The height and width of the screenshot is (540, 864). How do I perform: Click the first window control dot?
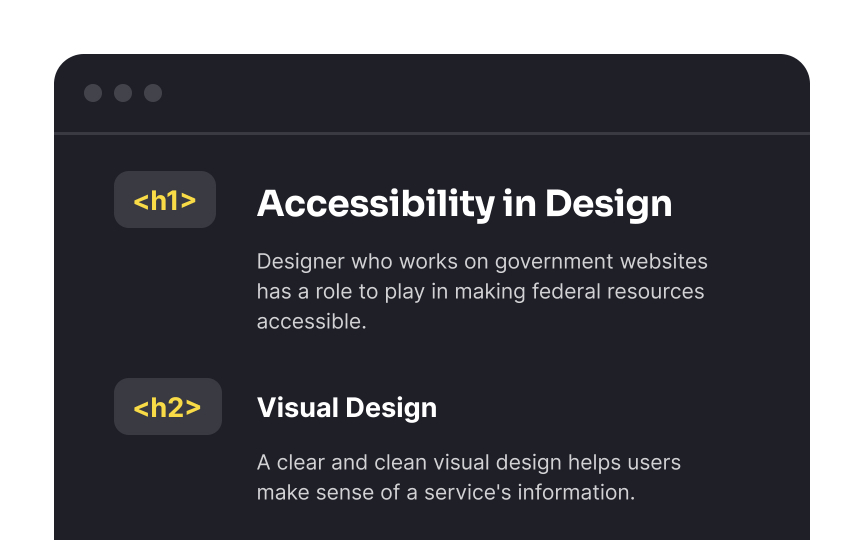tap(93, 93)
